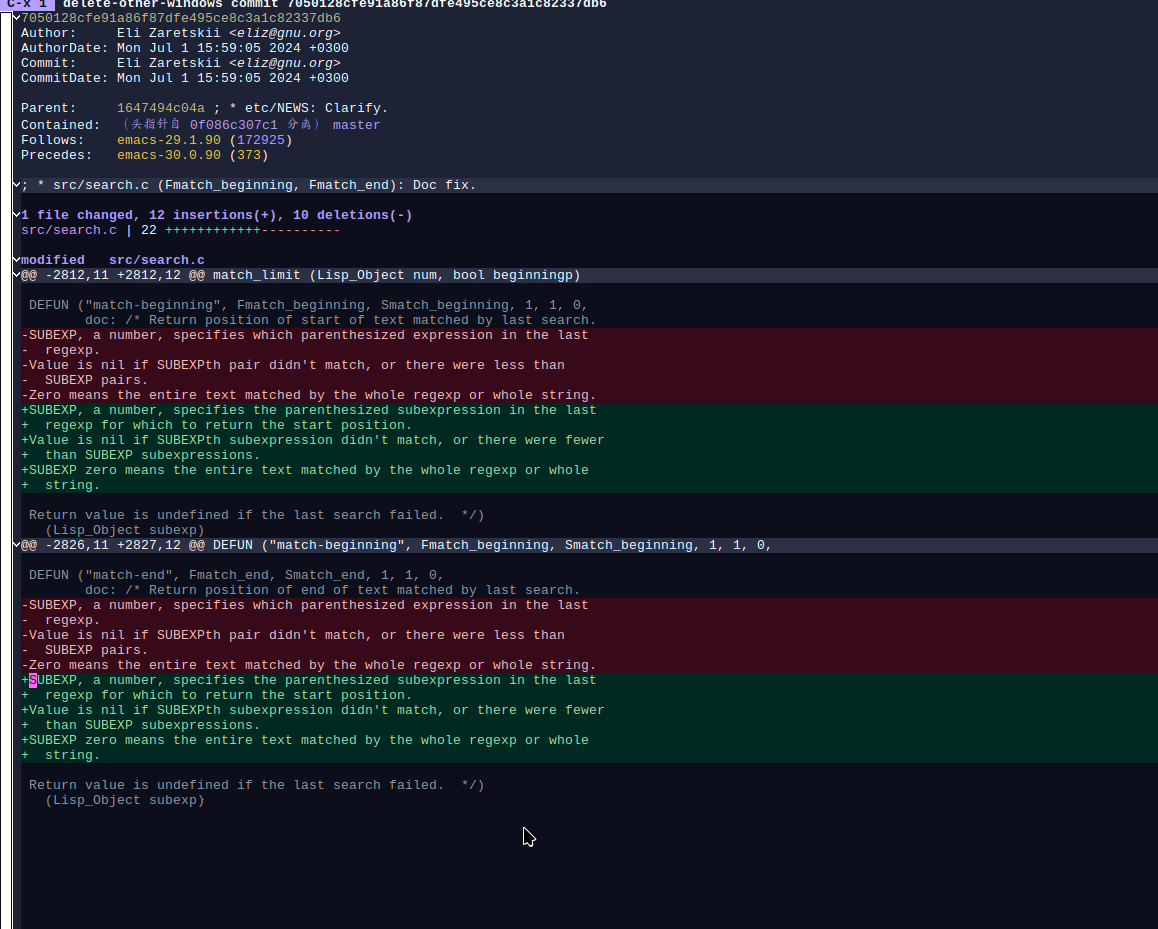Collapse the commit message section chevron
Image resolution: width=1158 pixels, height=929 pixels.
tap(16, 185)
